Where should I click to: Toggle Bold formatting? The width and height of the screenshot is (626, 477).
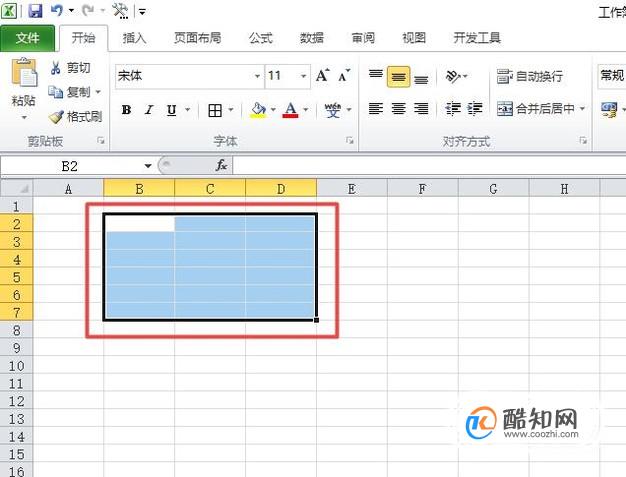[127, 110]
